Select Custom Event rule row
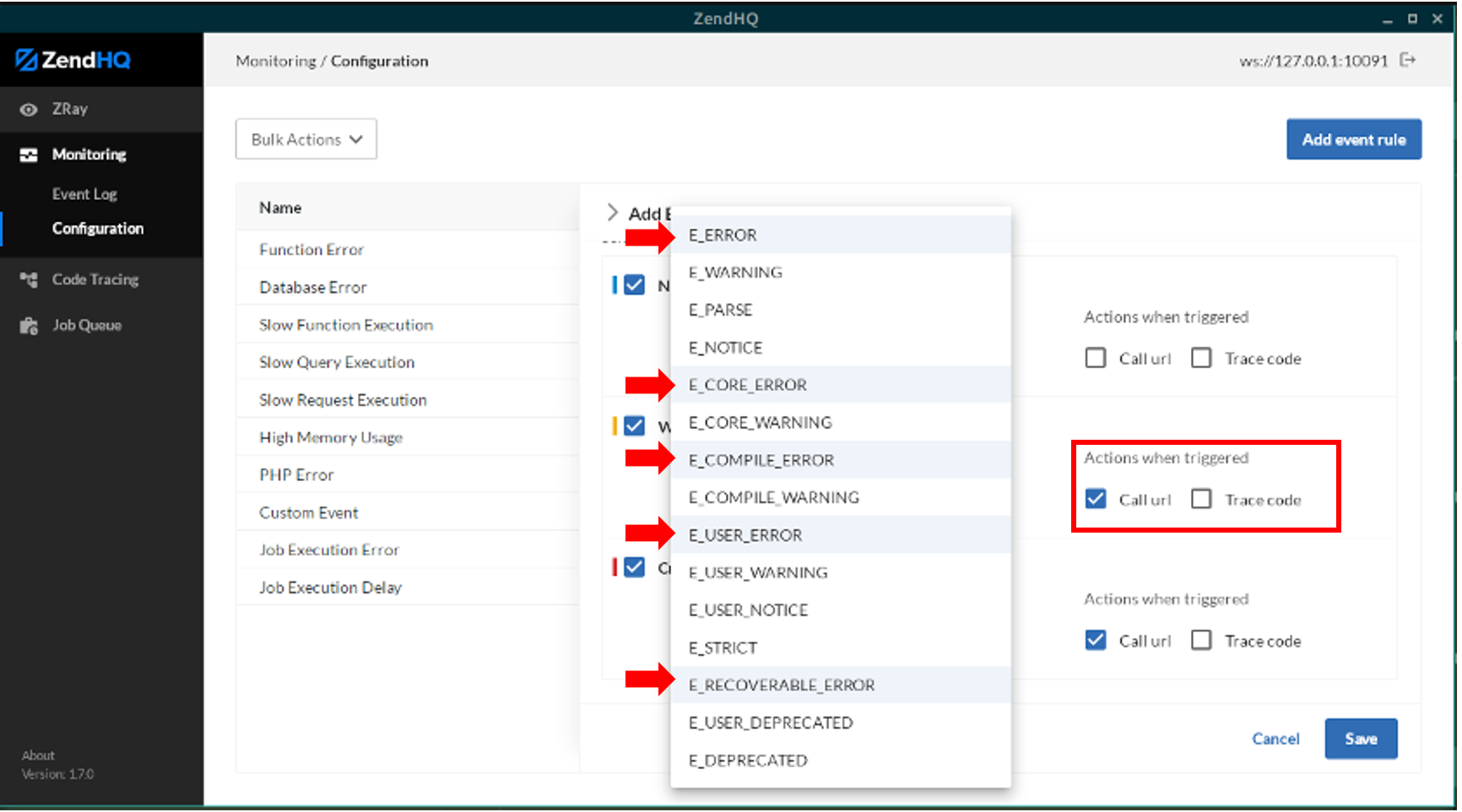This screenshot has height=812, width=1462. pos(408,513)
